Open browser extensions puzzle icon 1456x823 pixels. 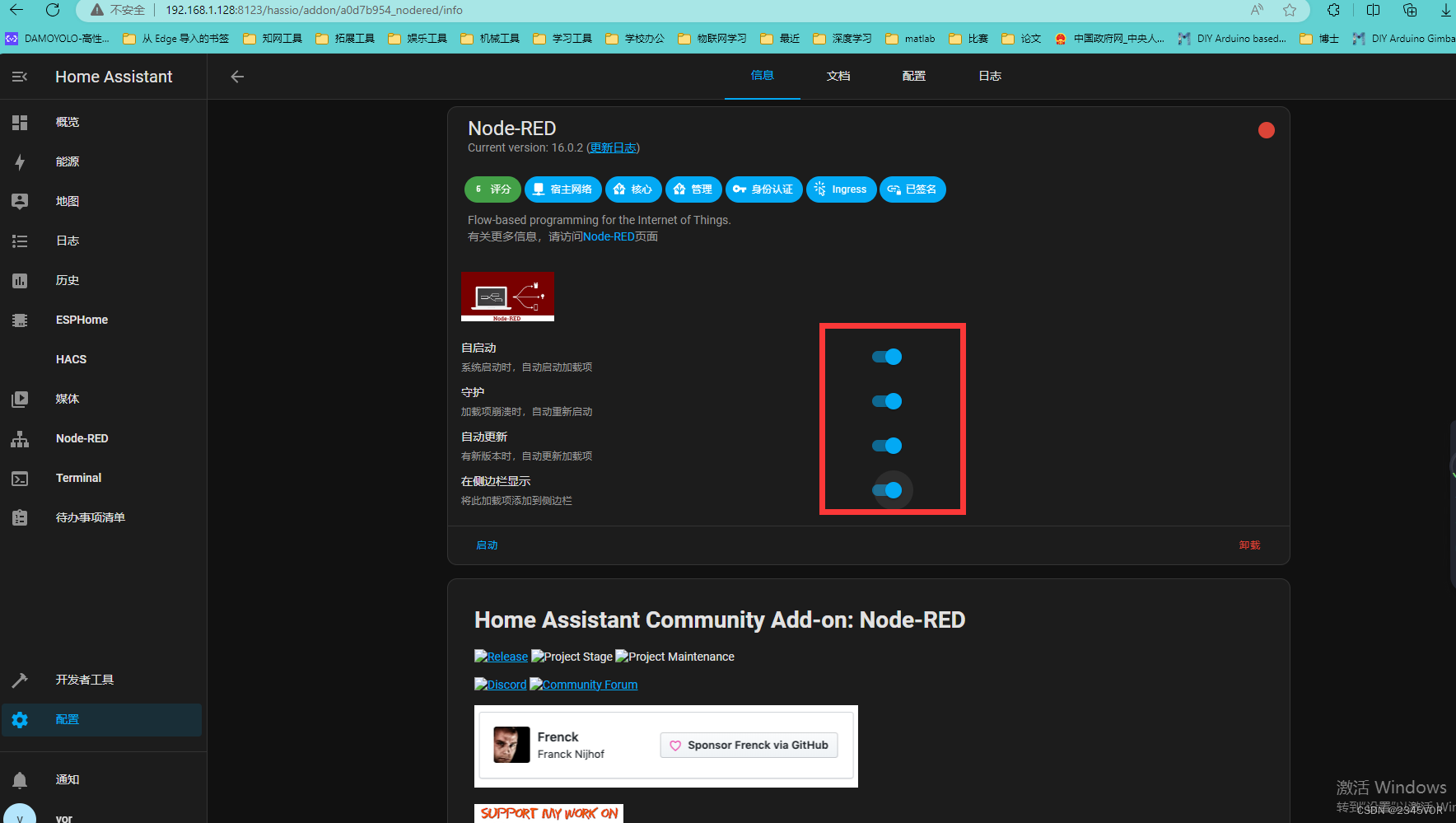1333,10
